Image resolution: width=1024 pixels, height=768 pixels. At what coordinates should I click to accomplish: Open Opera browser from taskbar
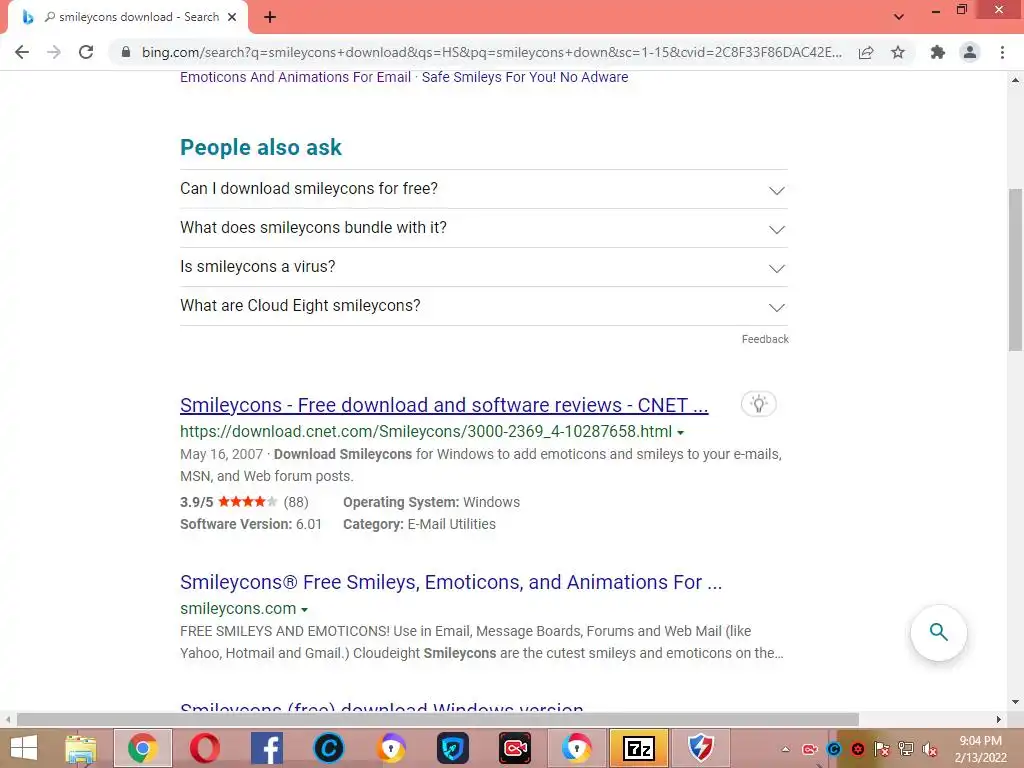(204, 748)
